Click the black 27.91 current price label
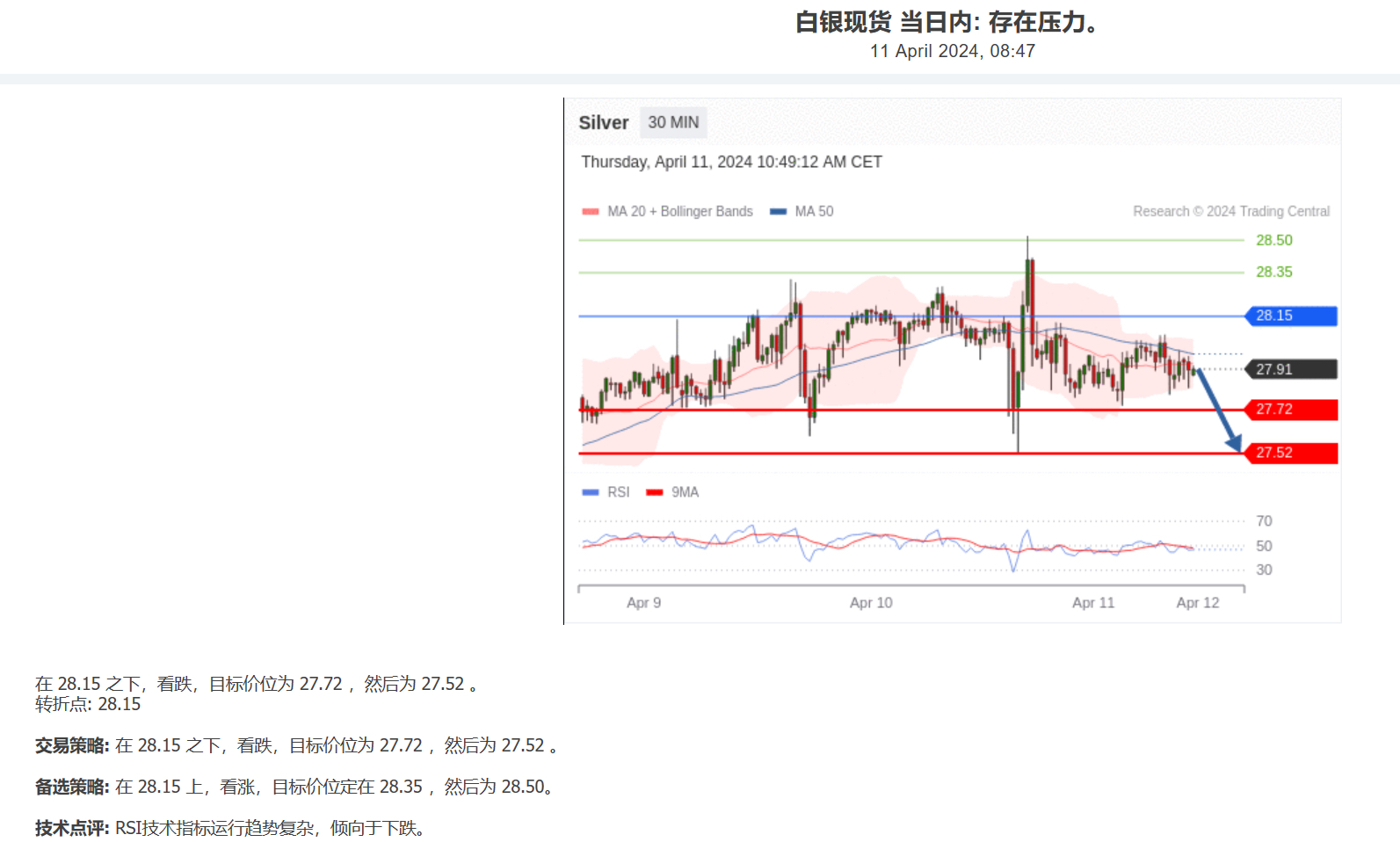This screenshot has width=1400, height=842. pos(1291,369)
